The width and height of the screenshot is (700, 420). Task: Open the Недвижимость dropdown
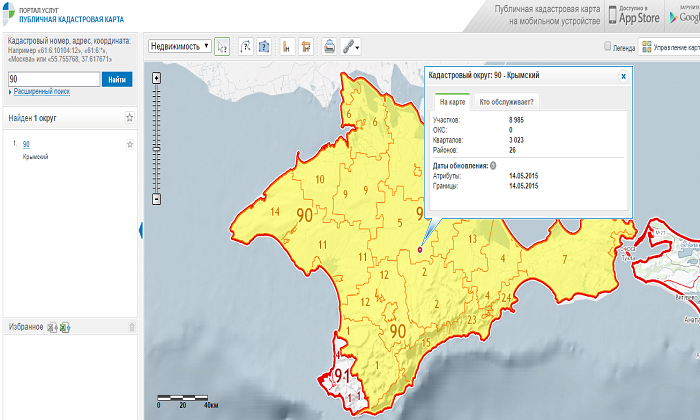180,46
